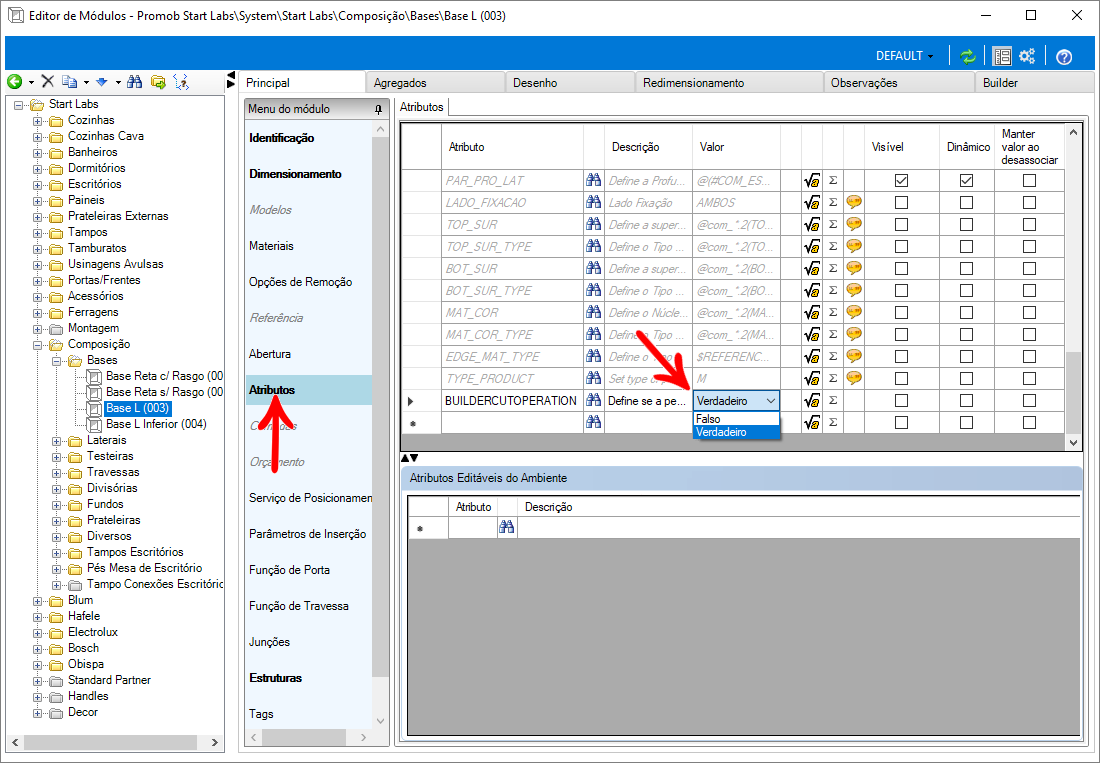Click binoculars icon in PAR_PRO_LAT row
This screenshot has width=1100, height=763.
[x=593, y=180]
